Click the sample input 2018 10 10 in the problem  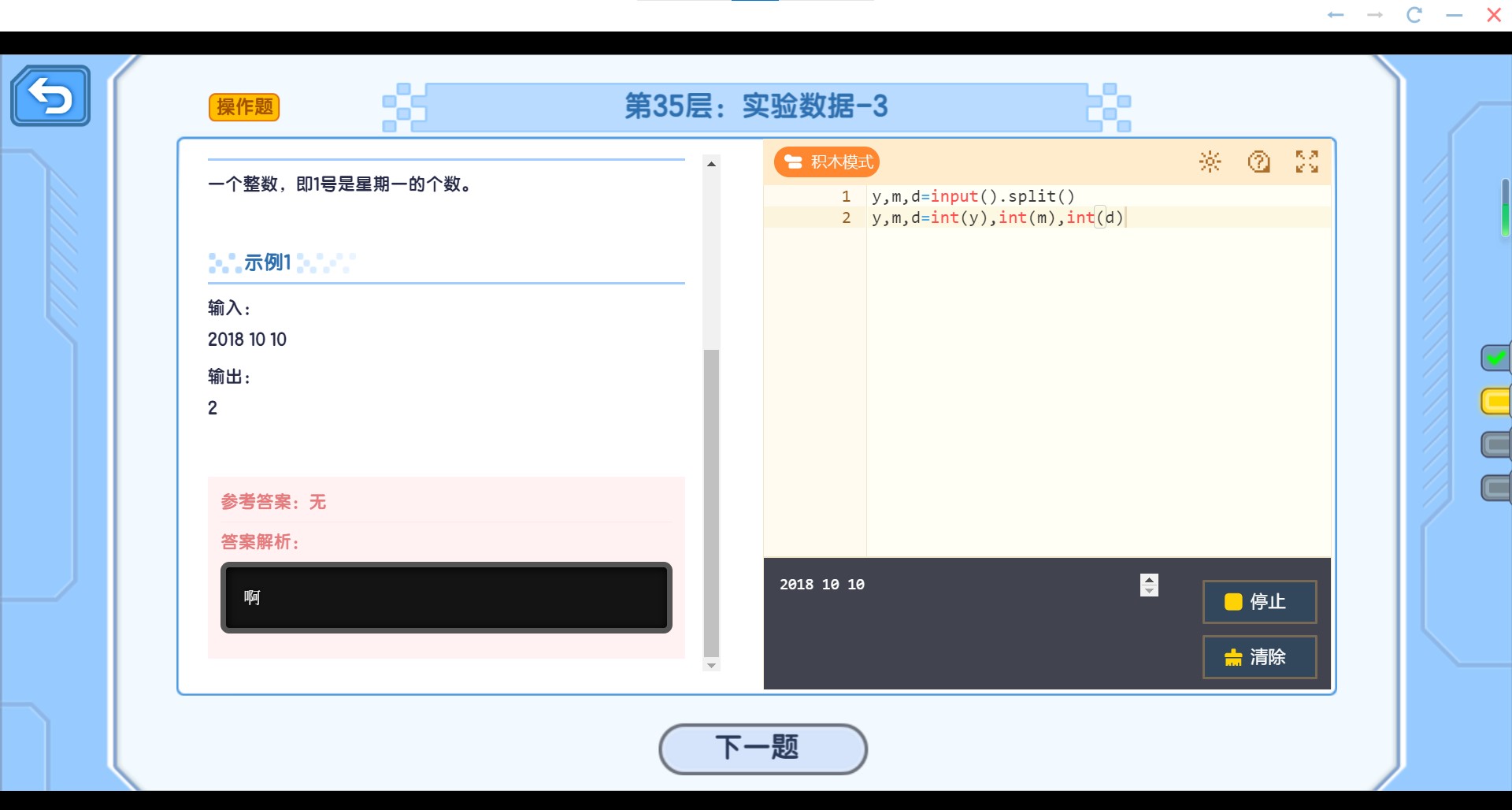247,340
